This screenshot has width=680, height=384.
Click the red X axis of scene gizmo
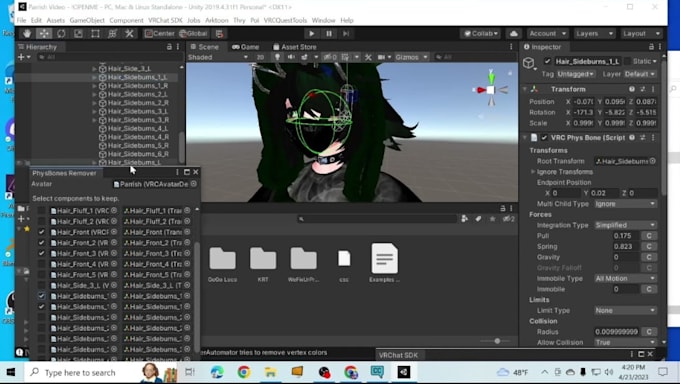point(481,90)
